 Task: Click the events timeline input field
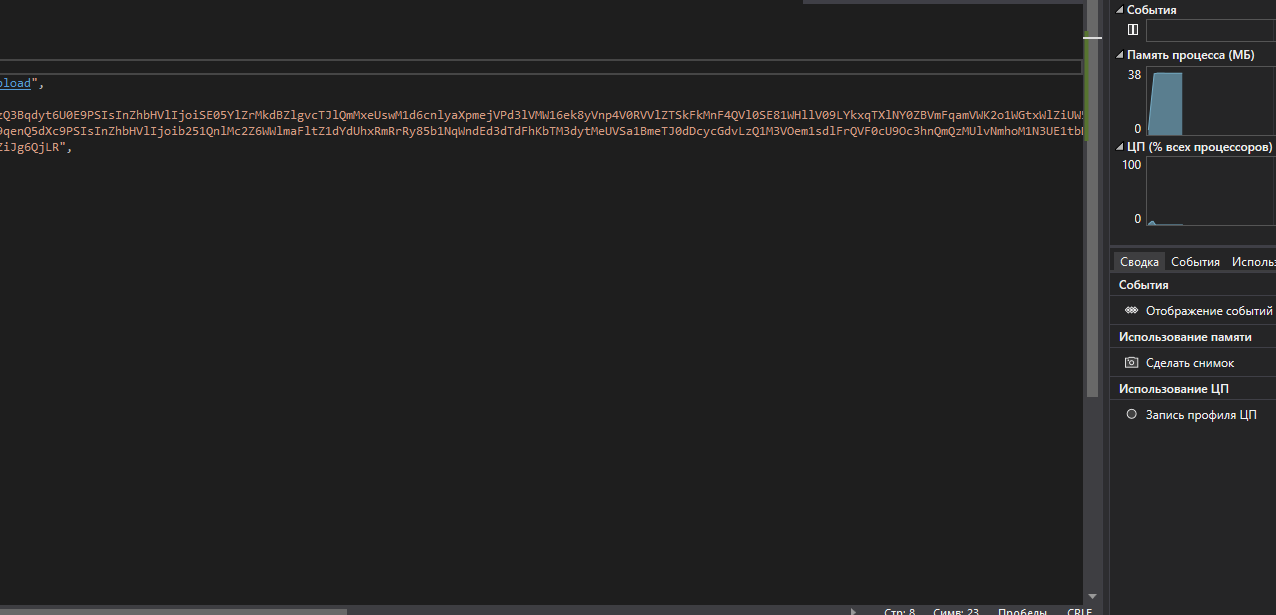[1210, 30]
